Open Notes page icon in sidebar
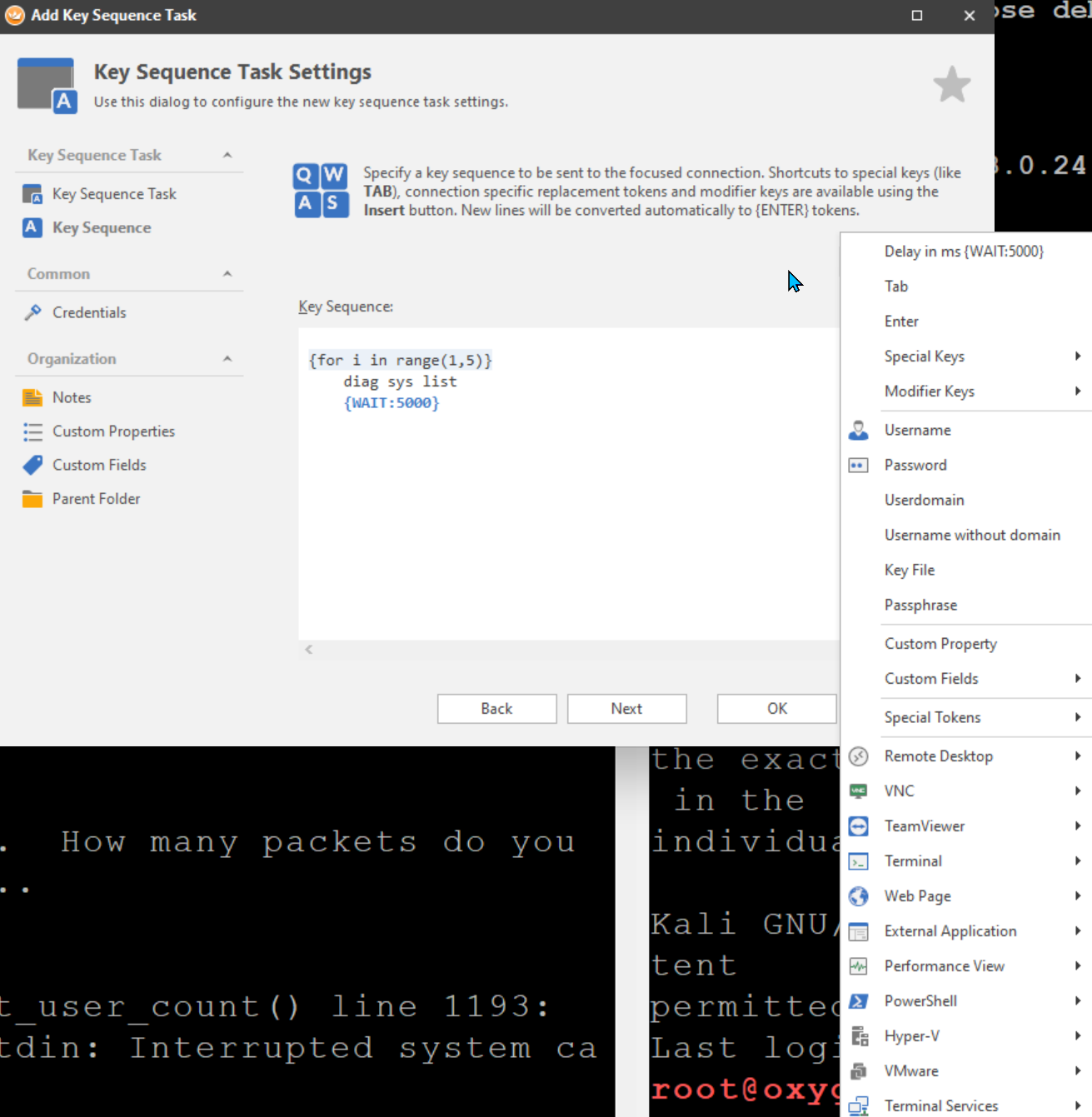Viewport: 1092px width, 1117px height. point(32,397)
